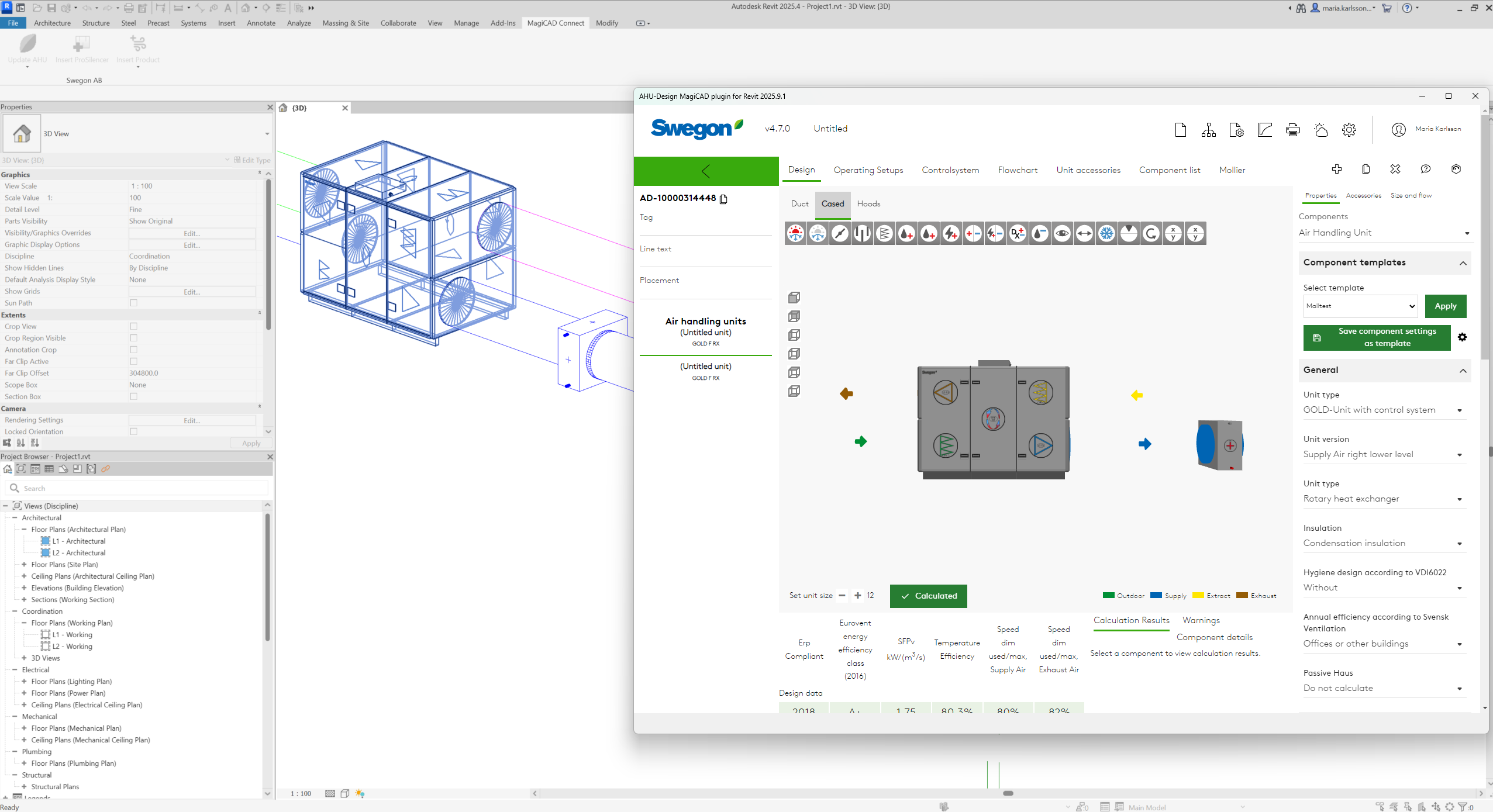1493x812 pixels.
Task: Copy the AD-10000314448 design number
Action: coord(724,199)
